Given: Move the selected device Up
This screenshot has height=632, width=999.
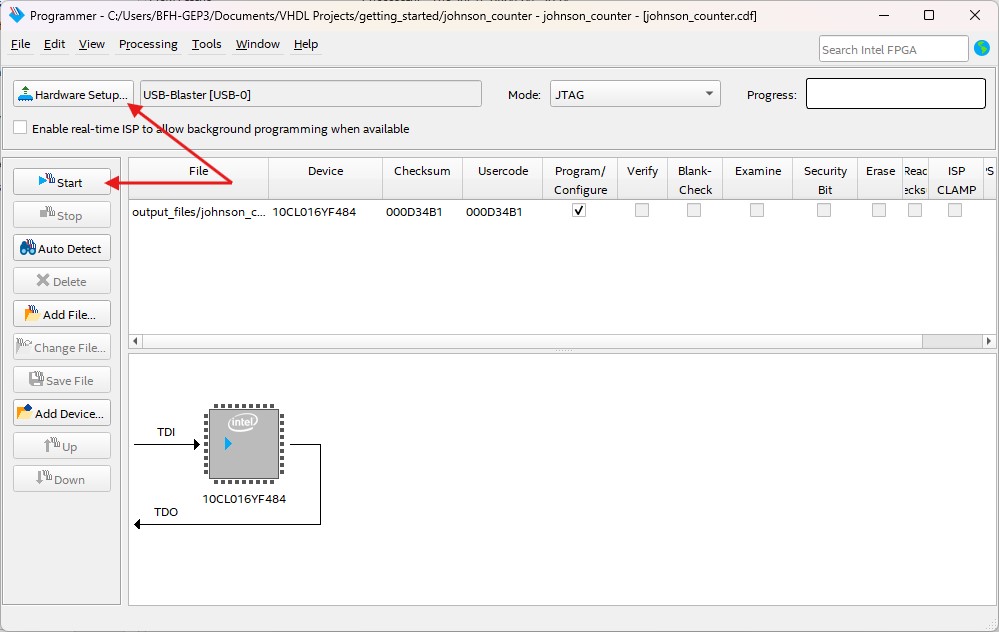Looking at the screenshot, I should tap(62, 446).
